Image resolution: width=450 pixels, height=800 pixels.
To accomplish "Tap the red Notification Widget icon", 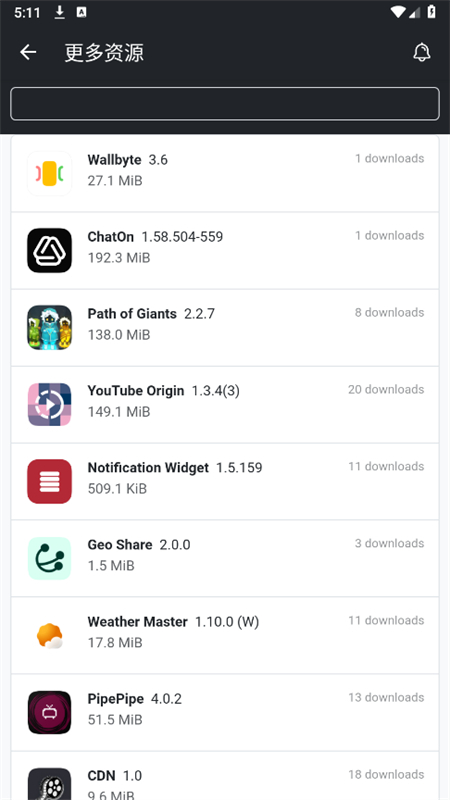I will point(49,482).
